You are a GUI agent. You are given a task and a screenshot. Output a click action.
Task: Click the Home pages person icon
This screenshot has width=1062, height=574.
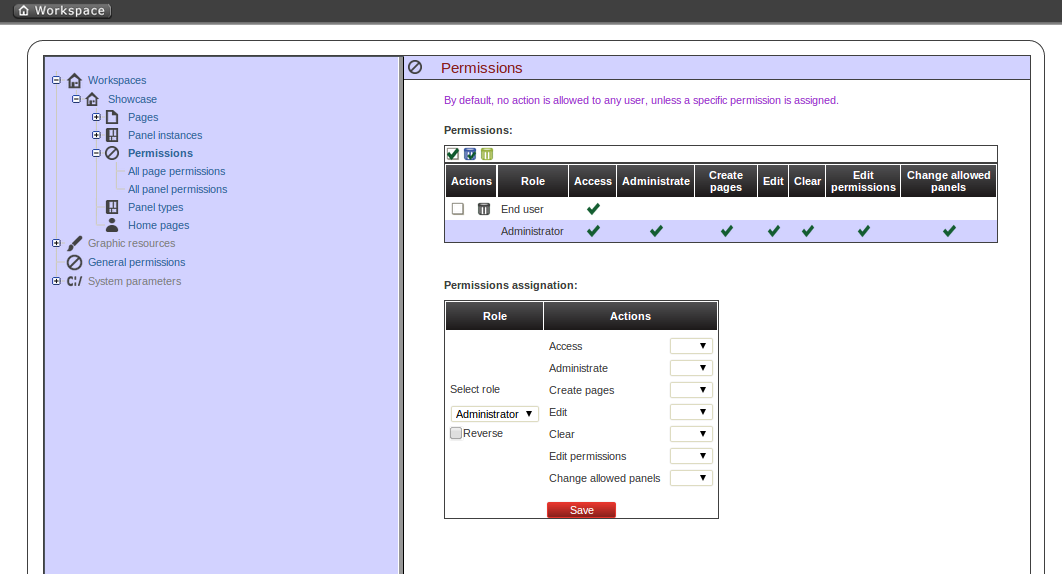point(112,225)
